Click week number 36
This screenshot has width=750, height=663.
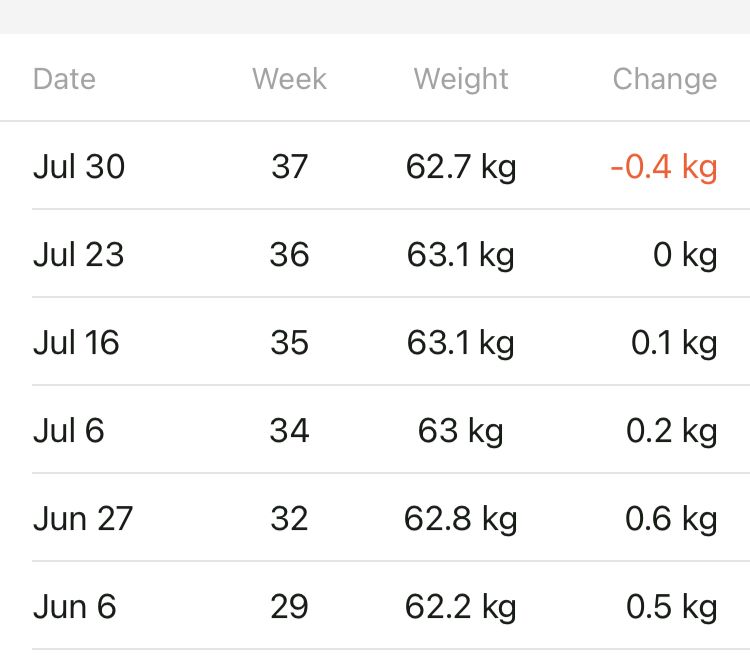click(x=289, y=255)
